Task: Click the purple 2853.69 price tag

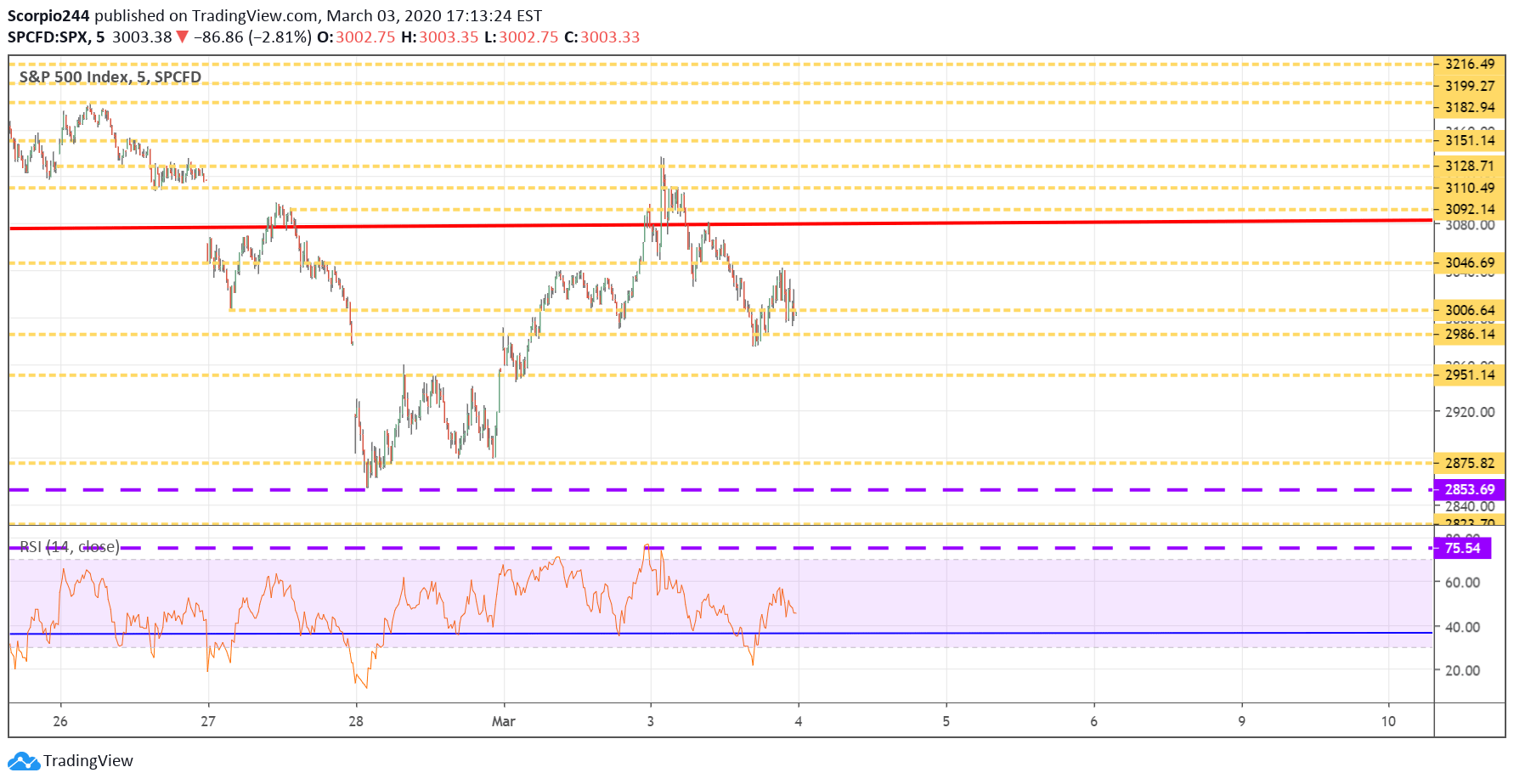Action: coord(1470,490)
